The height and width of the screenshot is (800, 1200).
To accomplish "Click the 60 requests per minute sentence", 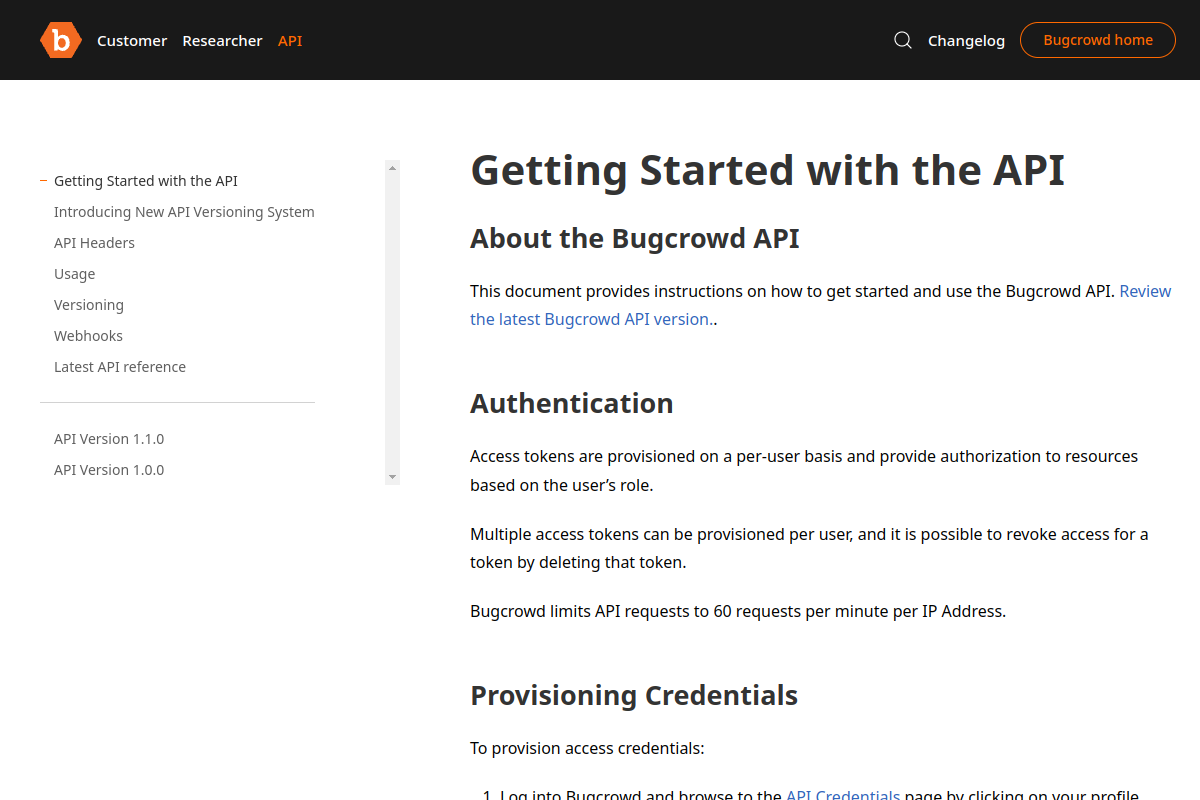I will point(738,611).
